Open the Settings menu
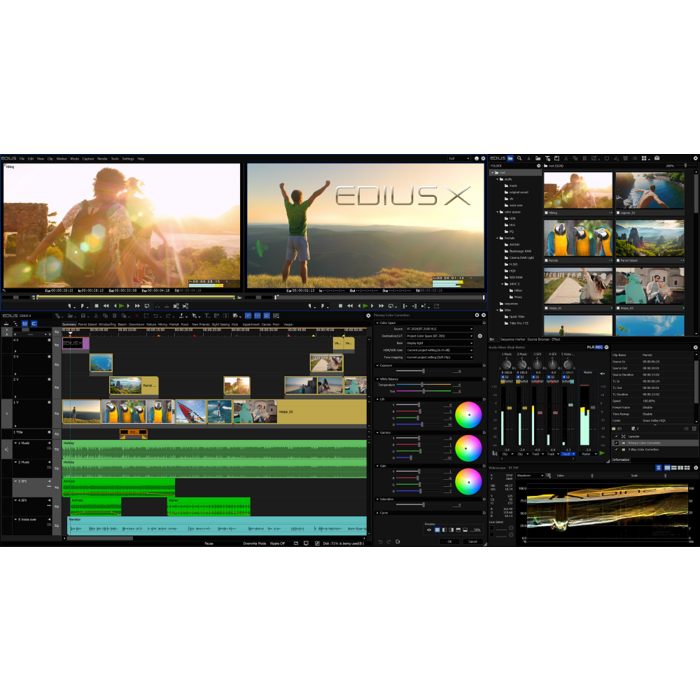700x700 pixels. click(128, 159)
